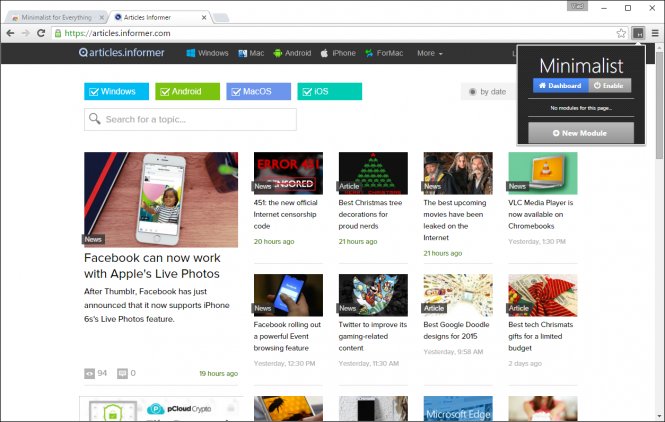Open a new tab with the new tab button
The image size is (665, 422).
(x=221, y=17)
